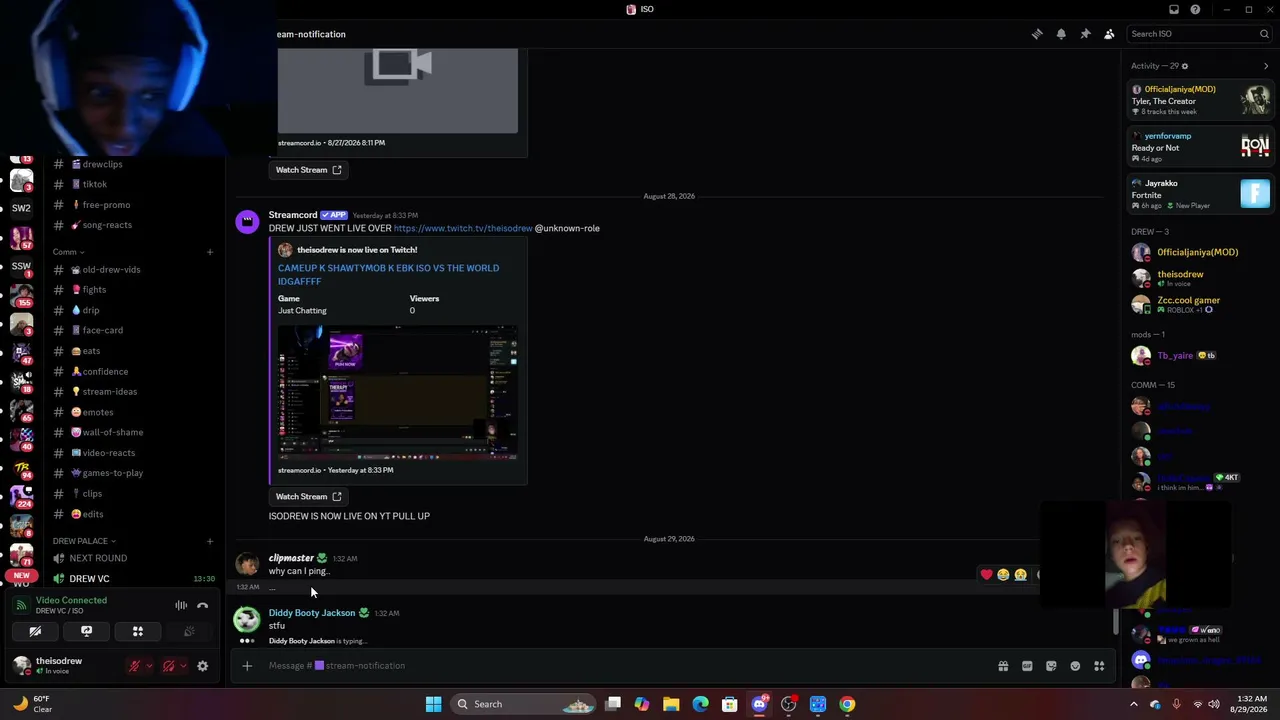Open the Twitch stream preview thumbnail

[x=398, y=392]
